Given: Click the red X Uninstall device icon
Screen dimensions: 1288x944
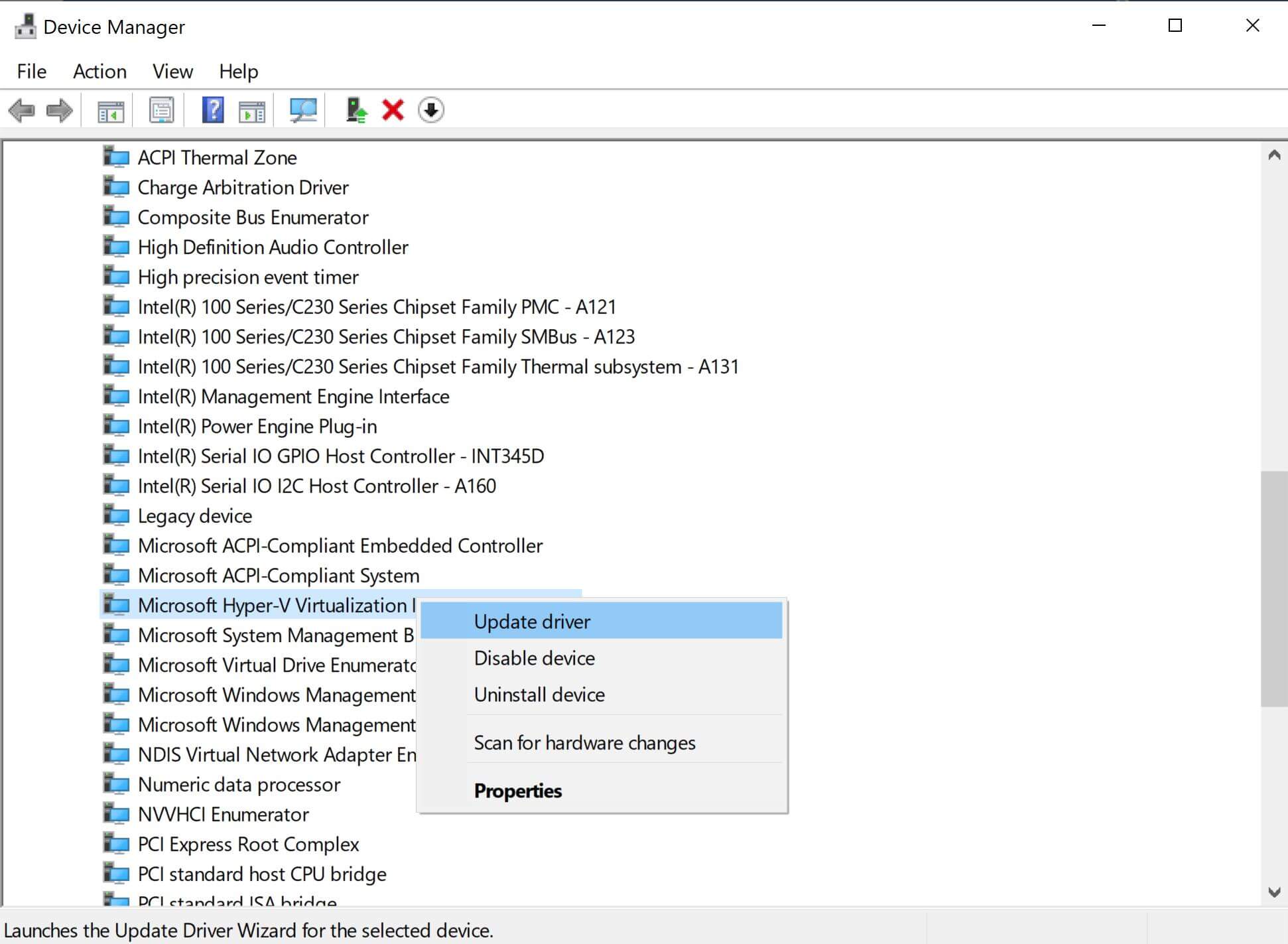Looking at the screenshot, I should (393, 110).
